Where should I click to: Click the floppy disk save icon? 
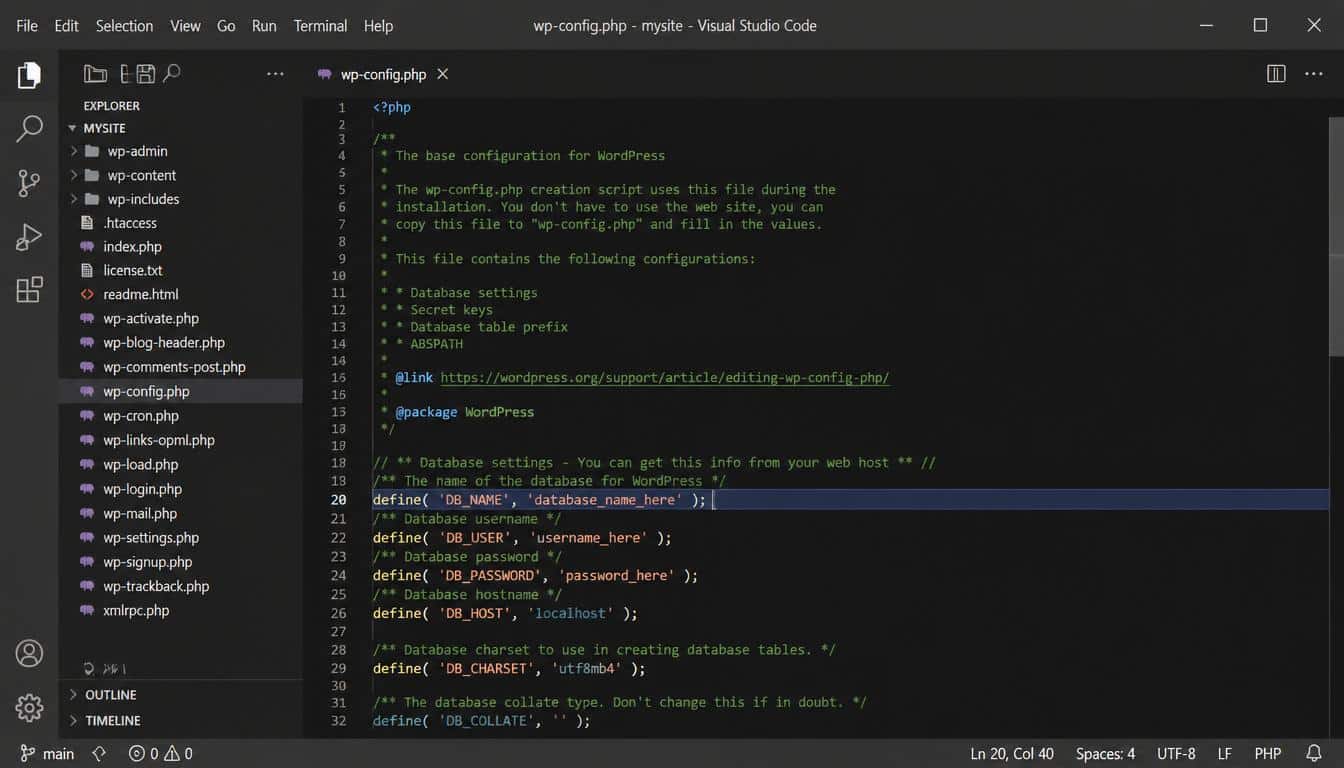(x=146, y=73)
